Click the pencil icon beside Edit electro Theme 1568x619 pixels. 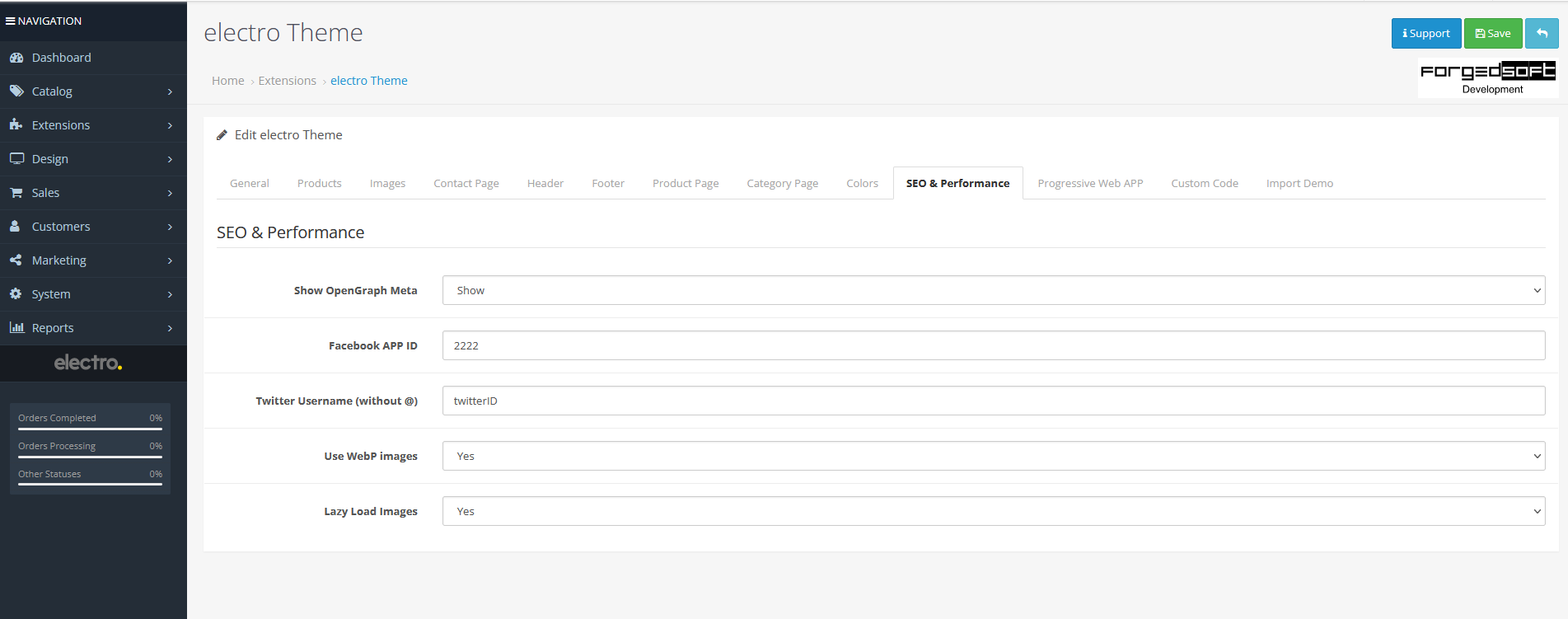[x=222, y=135]
